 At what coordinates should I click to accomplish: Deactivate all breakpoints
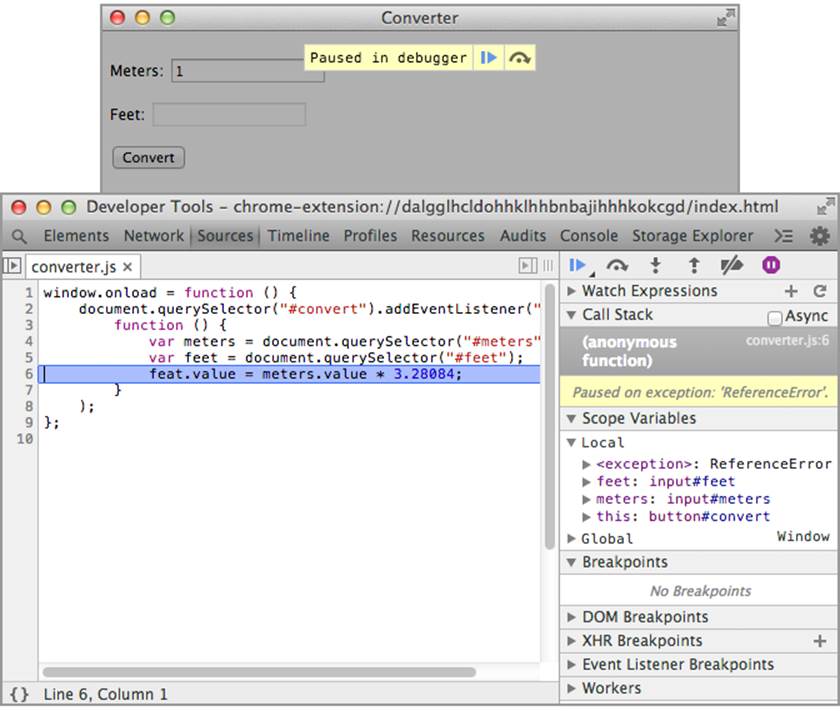pyautogui.click(x=732, y=265)
